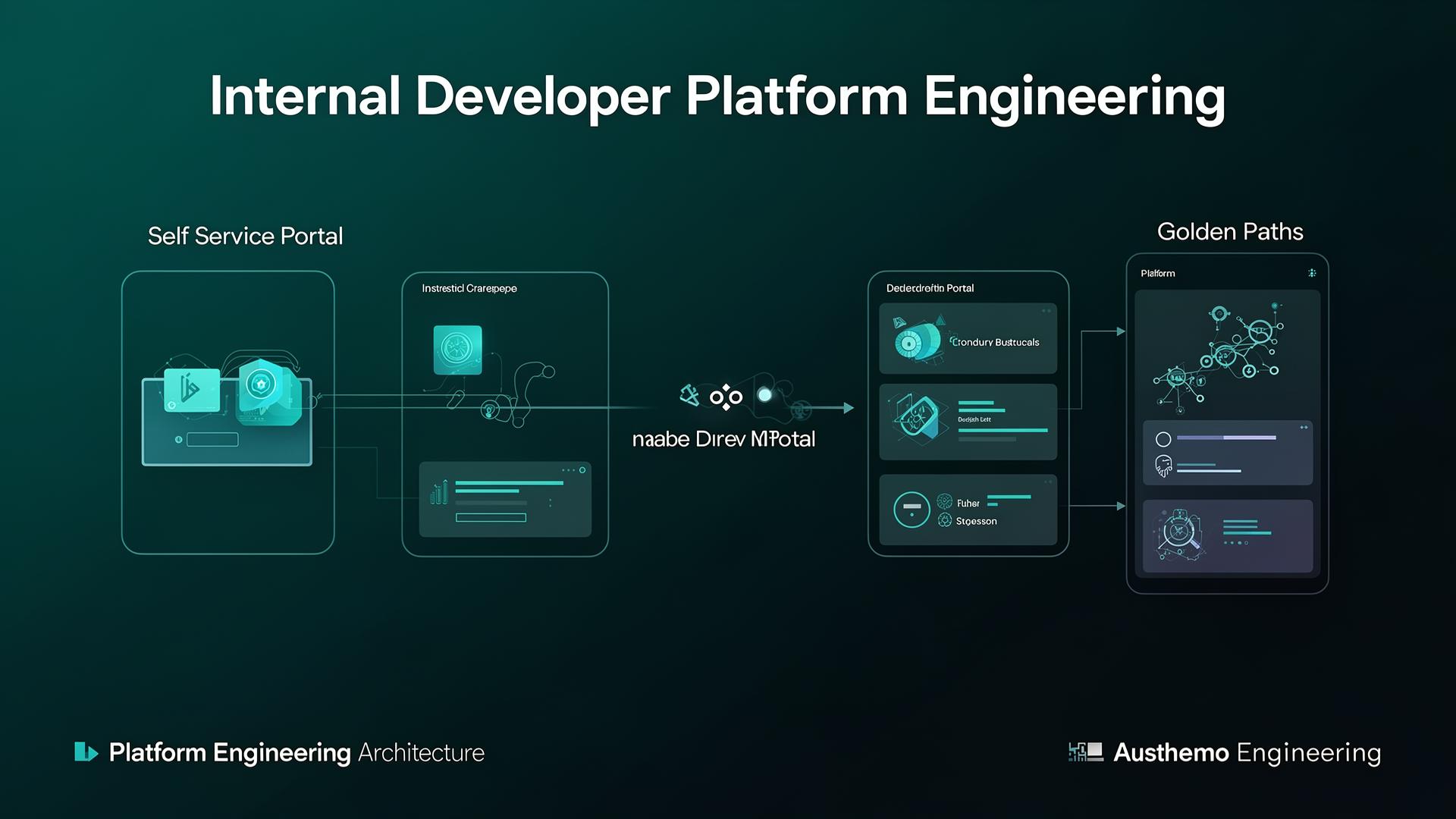Select the wrench tools icon in the center pipeline
This screenshot has width=1456, height=819.
click(x=689, y=395)
